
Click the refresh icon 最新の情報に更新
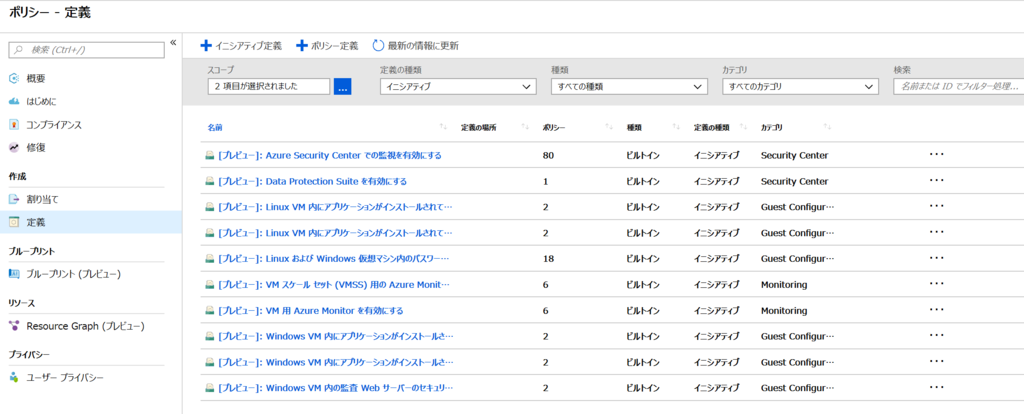(378, 46)
